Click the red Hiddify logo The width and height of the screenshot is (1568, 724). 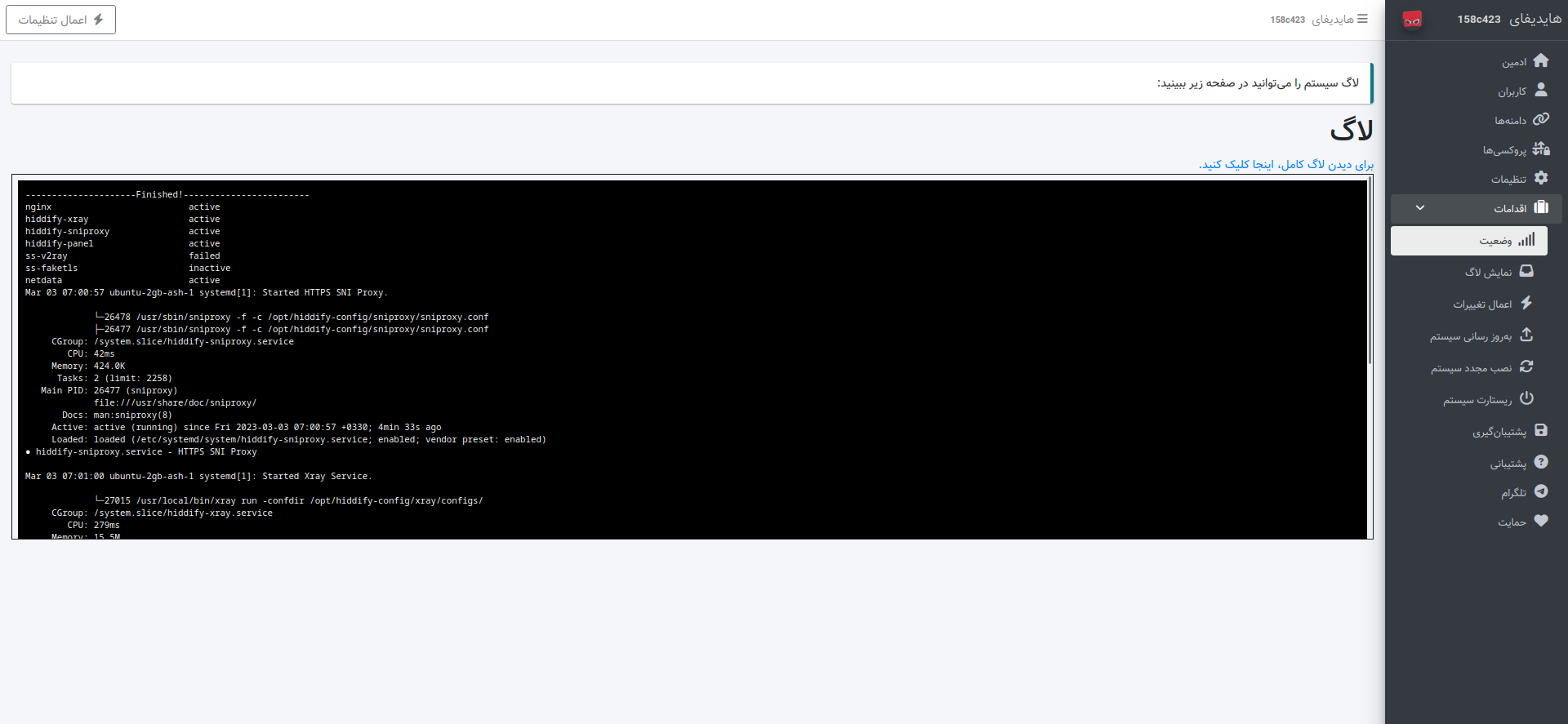pyautogui.click(x=1412, y=20)
